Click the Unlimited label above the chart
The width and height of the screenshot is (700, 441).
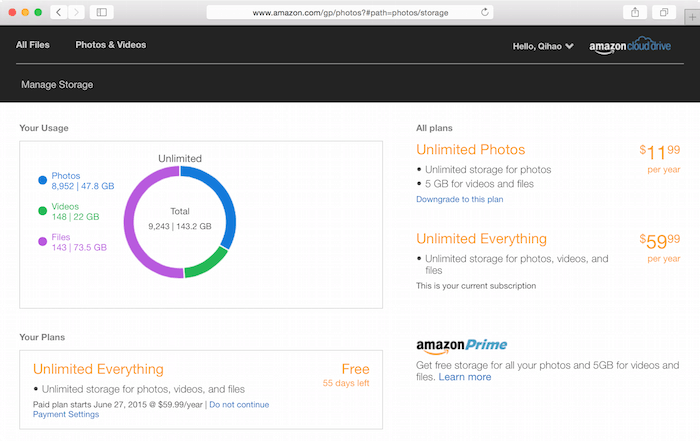click(180, 158)
